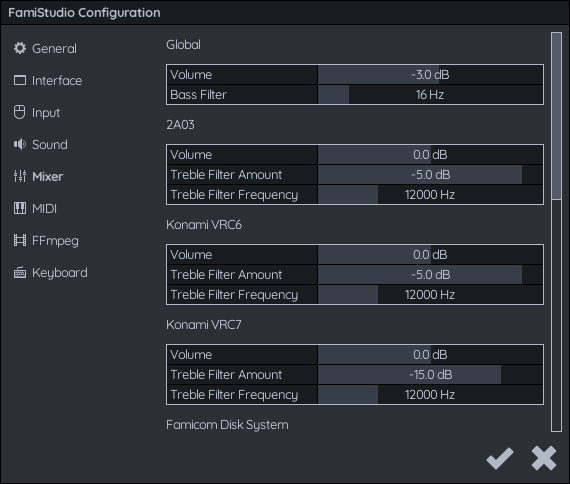
Task: Select the Interface window icon
Action: click(20, 80)
